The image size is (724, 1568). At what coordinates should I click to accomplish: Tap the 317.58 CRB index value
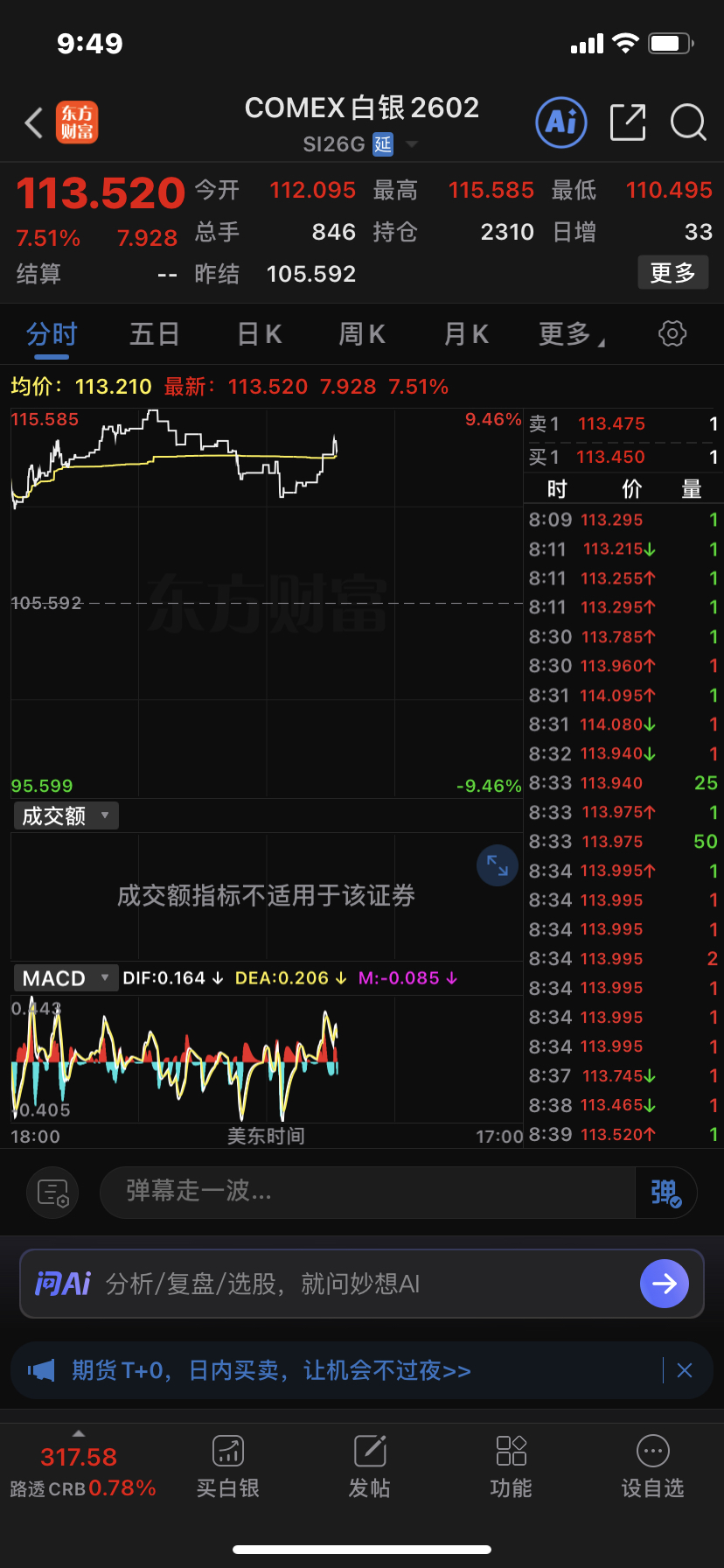coord(79,1457)
